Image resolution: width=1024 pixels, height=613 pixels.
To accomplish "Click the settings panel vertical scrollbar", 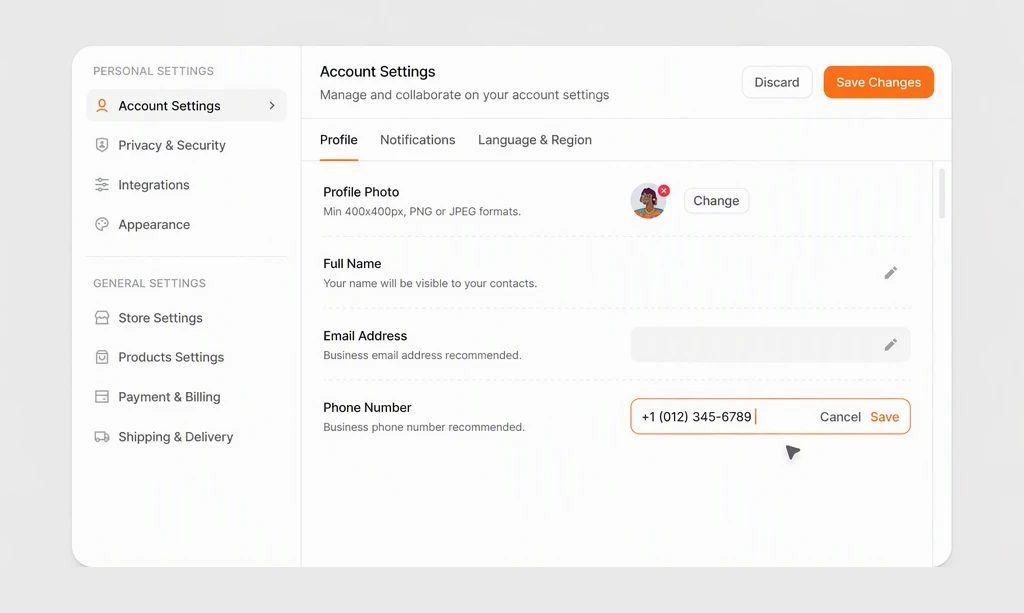I will (x=942, y=193).
